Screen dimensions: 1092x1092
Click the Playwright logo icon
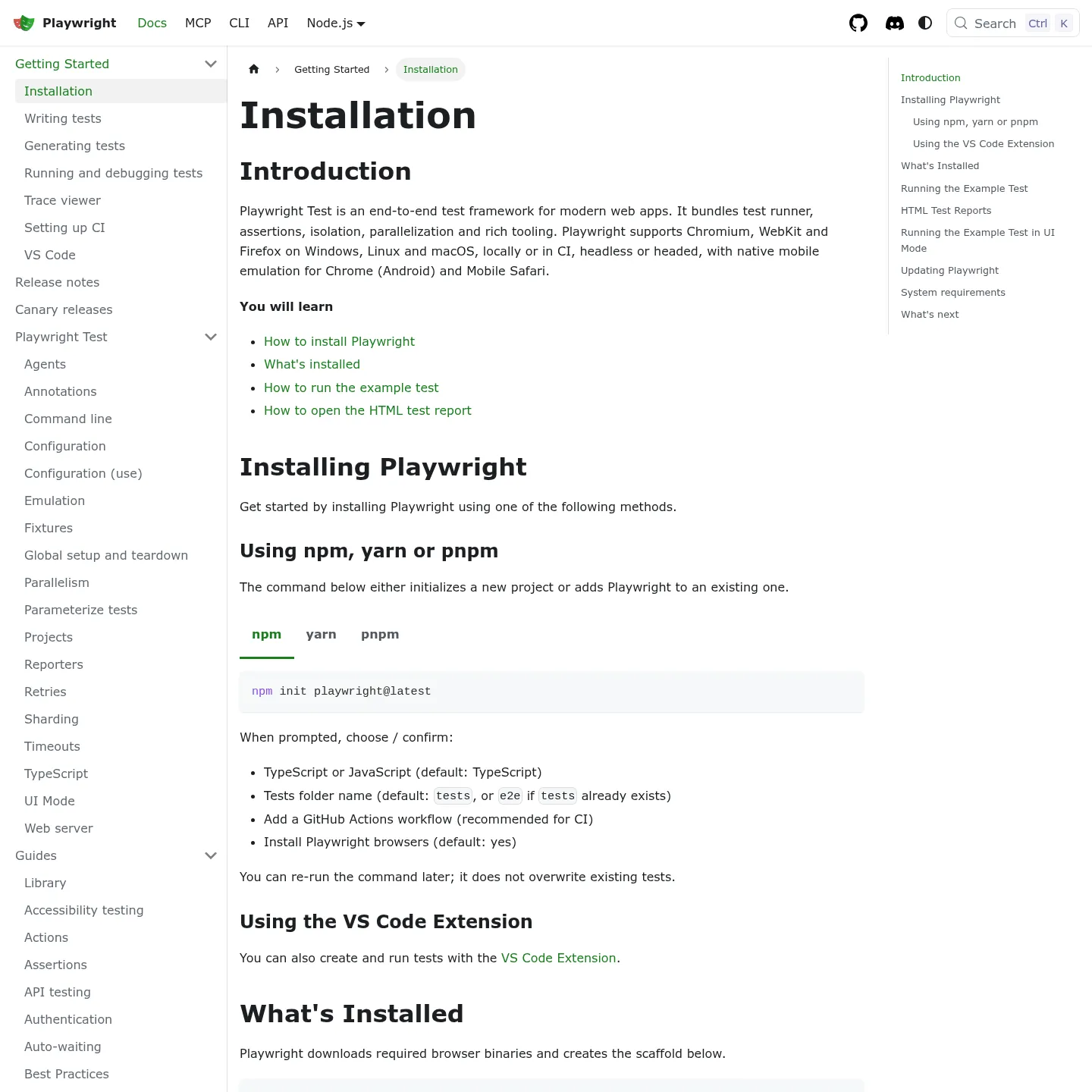click(24, 23)
